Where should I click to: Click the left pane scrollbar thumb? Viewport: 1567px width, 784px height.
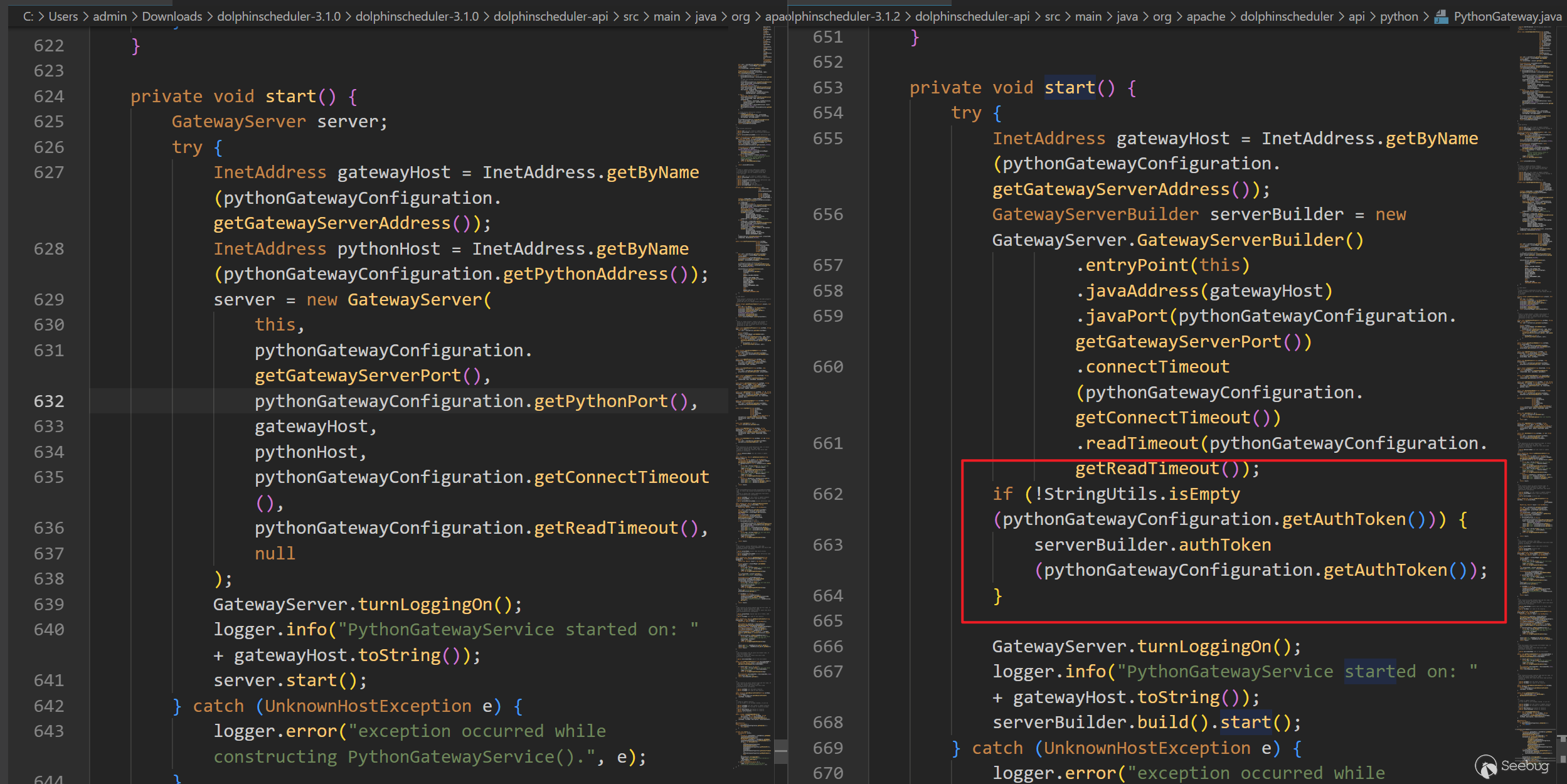(780, 751)
